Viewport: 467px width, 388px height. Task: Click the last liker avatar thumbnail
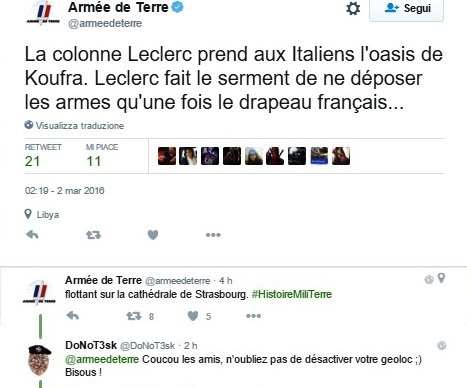(x=341, y=156)
